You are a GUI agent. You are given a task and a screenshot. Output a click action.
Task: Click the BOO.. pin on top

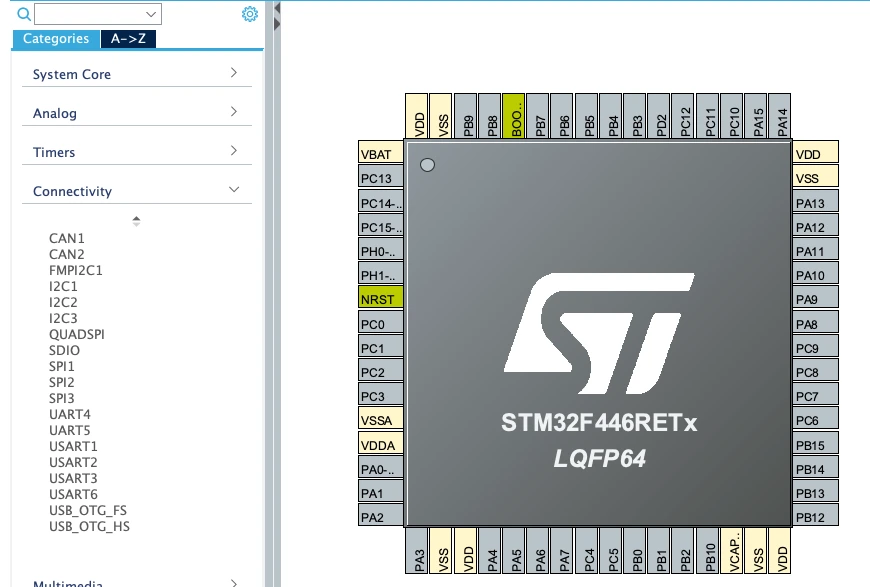tap(513, 116)
